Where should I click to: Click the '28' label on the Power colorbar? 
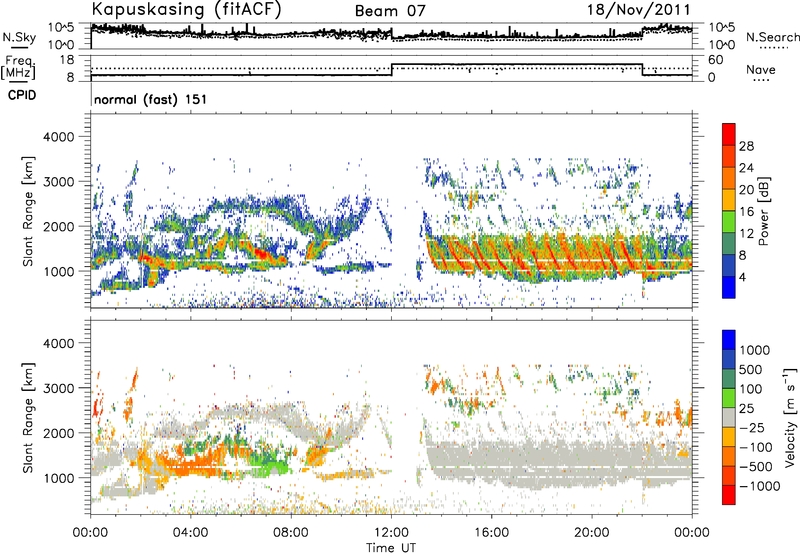click(746, 146)
